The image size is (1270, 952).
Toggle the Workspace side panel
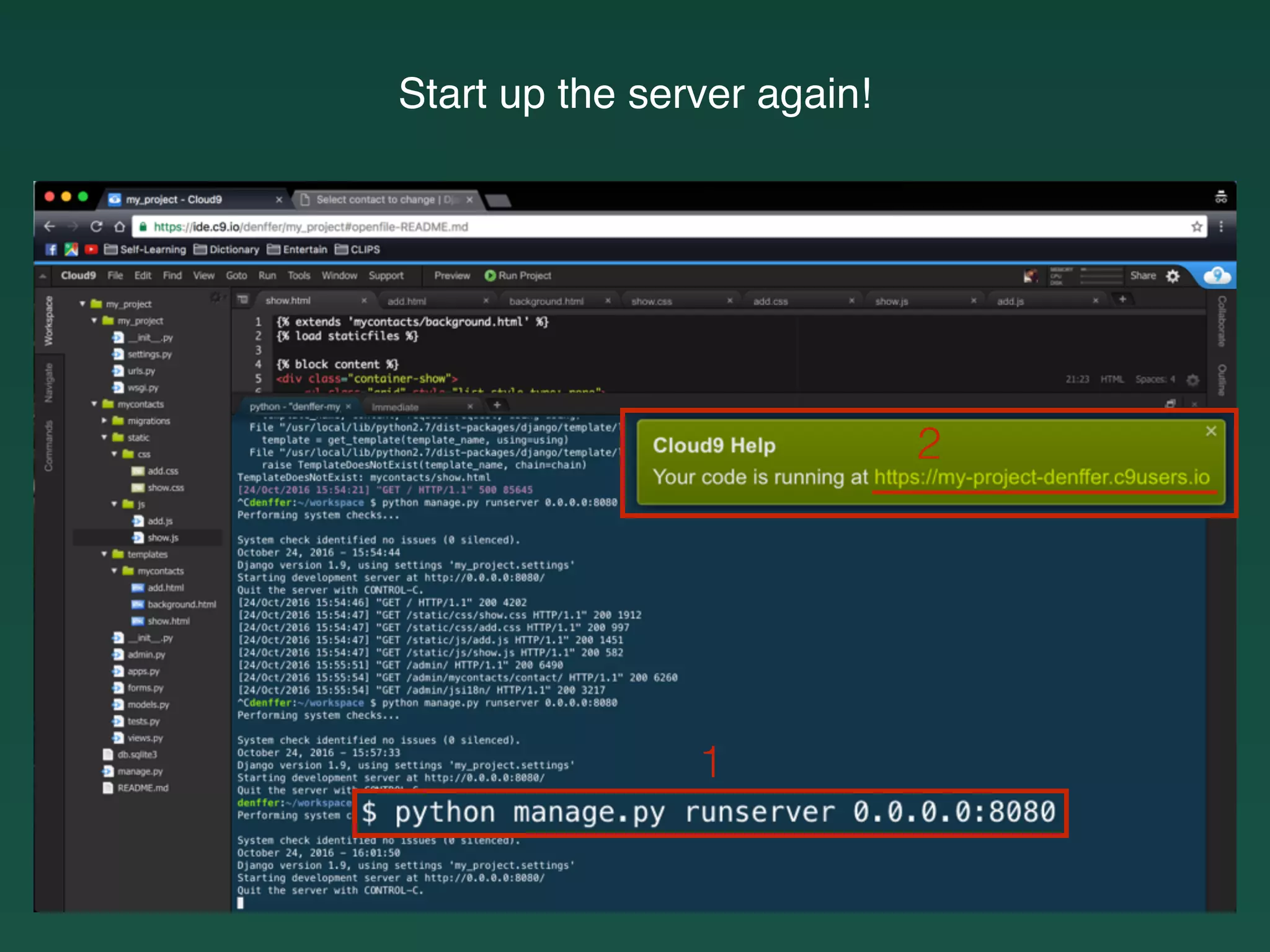(48, 320)
